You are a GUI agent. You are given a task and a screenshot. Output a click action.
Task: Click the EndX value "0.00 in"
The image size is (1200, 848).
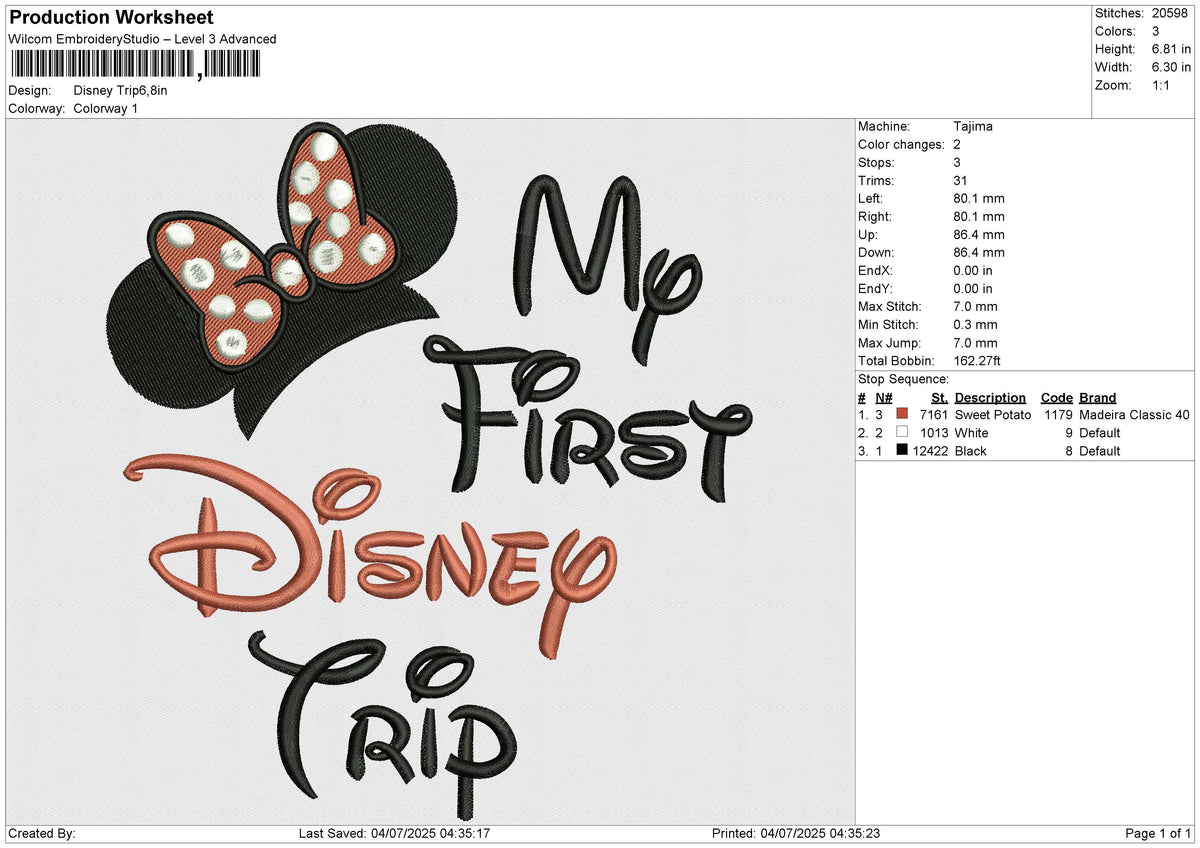[973, 270]
